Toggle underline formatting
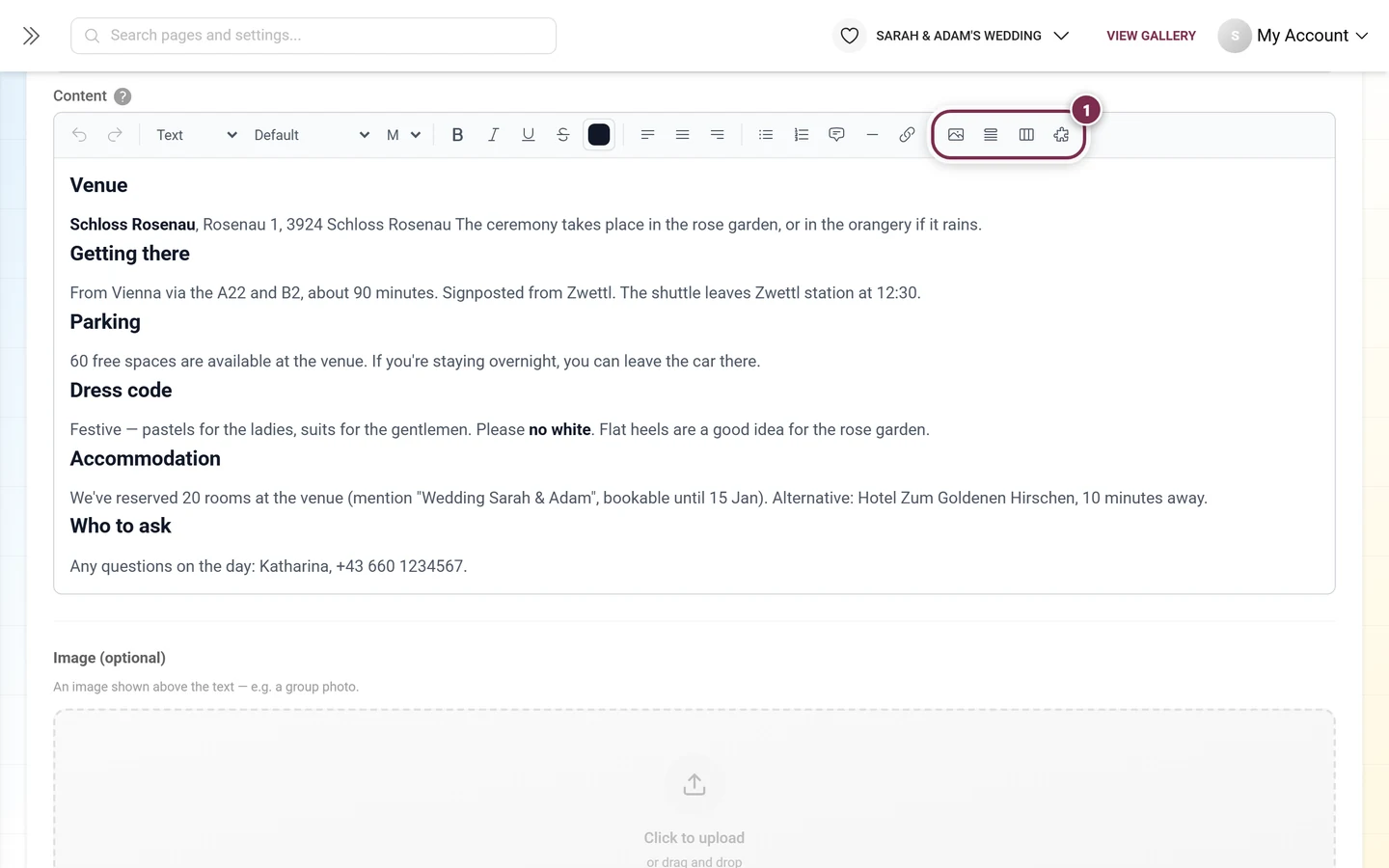Image resolution: width=1389 pixels, height=868 pixels. coord(528,135)
